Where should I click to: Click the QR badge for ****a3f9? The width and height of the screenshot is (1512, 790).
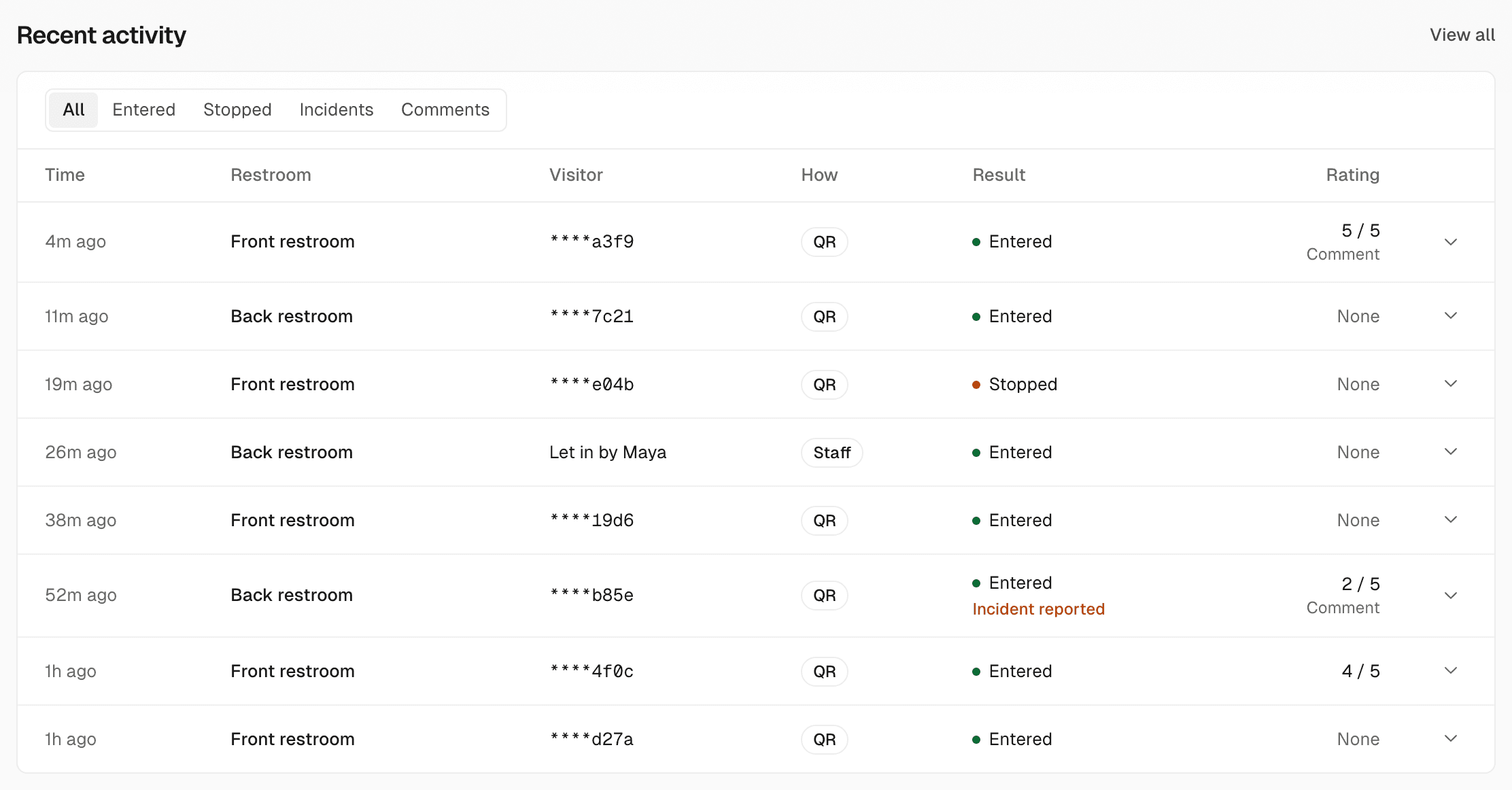coord(824,242)
